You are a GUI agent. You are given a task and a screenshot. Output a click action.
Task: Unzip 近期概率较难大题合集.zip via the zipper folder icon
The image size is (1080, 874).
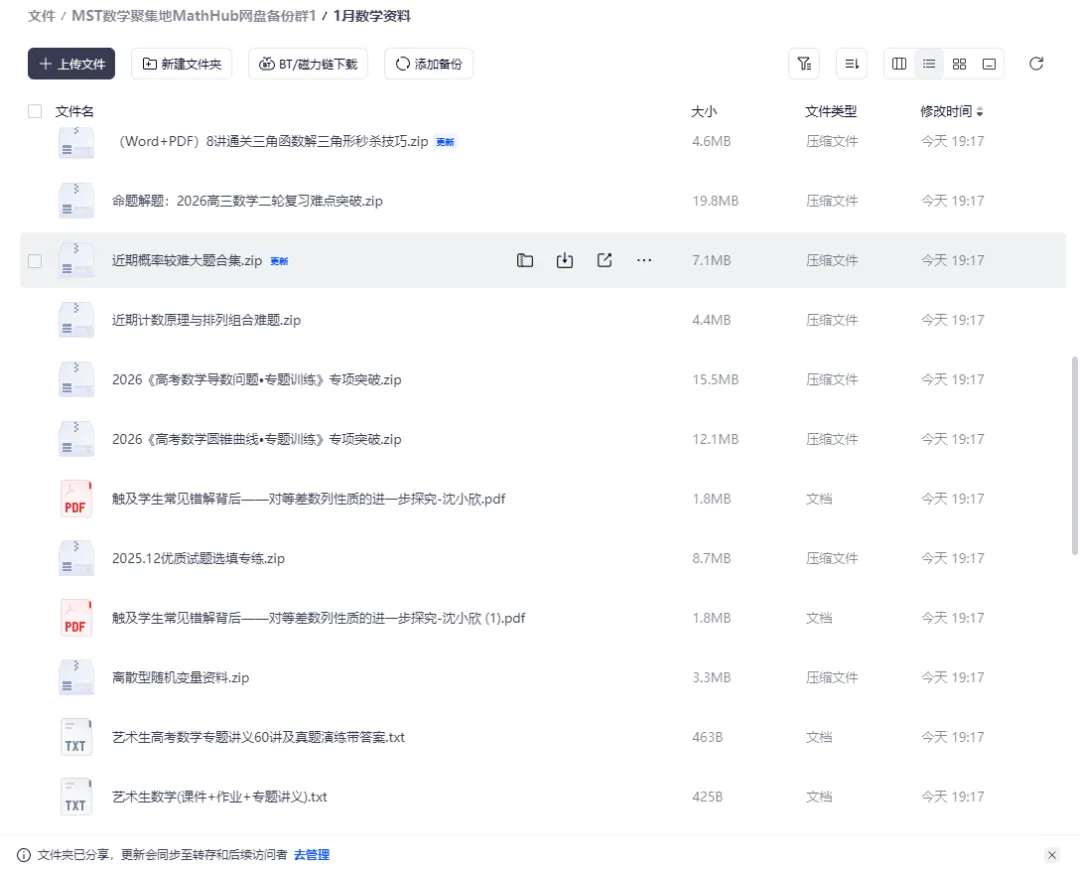525,260
